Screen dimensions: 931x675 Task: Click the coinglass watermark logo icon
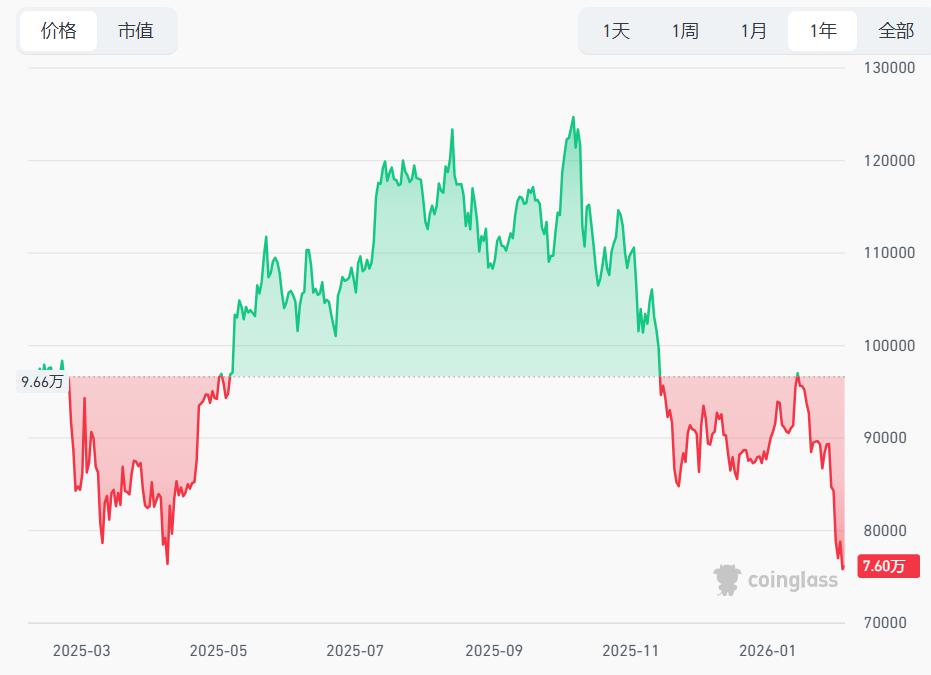pyautogui.click(x=727, y=579)
